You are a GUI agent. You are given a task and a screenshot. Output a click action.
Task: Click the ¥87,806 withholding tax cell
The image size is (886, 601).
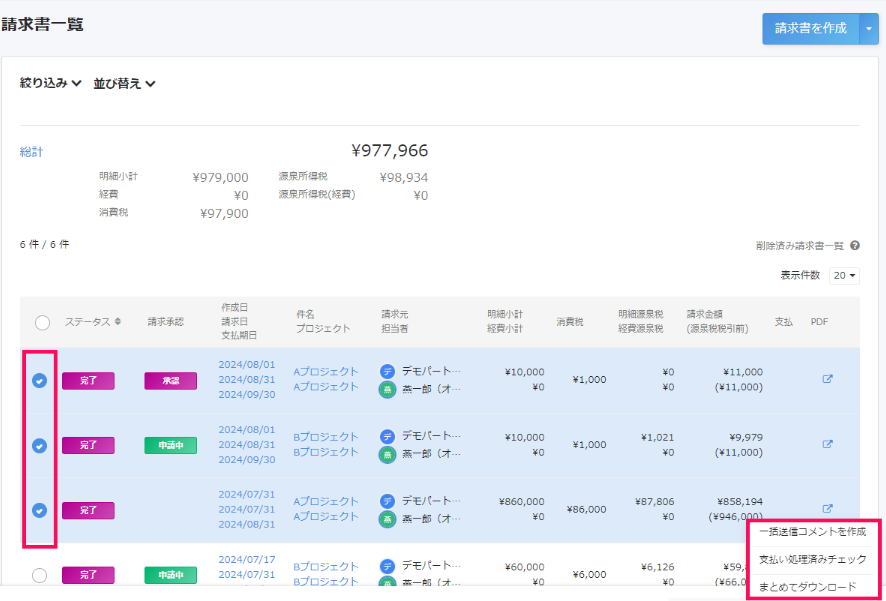click(x=654, y=501)
